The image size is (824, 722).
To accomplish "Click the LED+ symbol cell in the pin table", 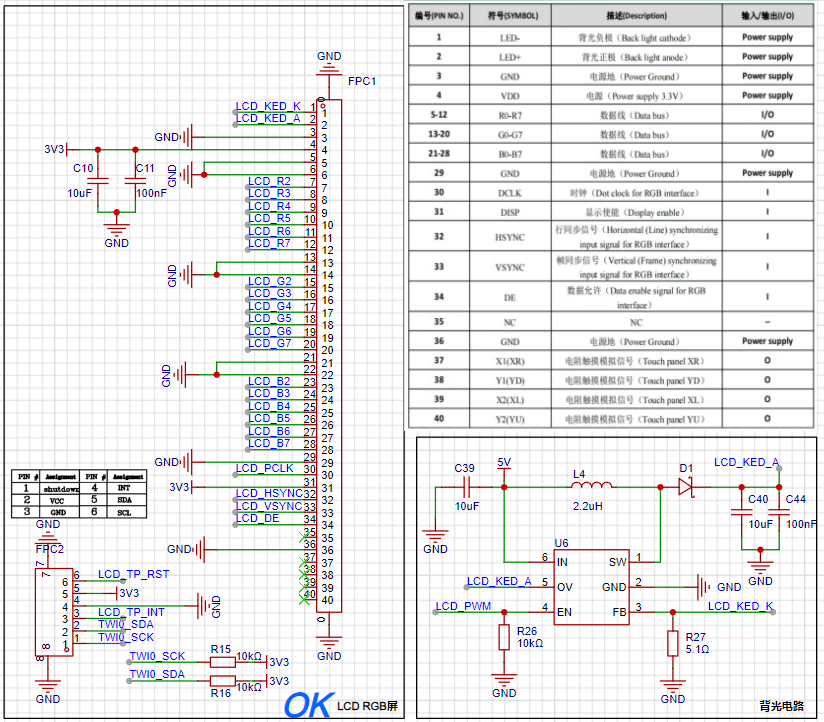I will click(x=510, y=57).
